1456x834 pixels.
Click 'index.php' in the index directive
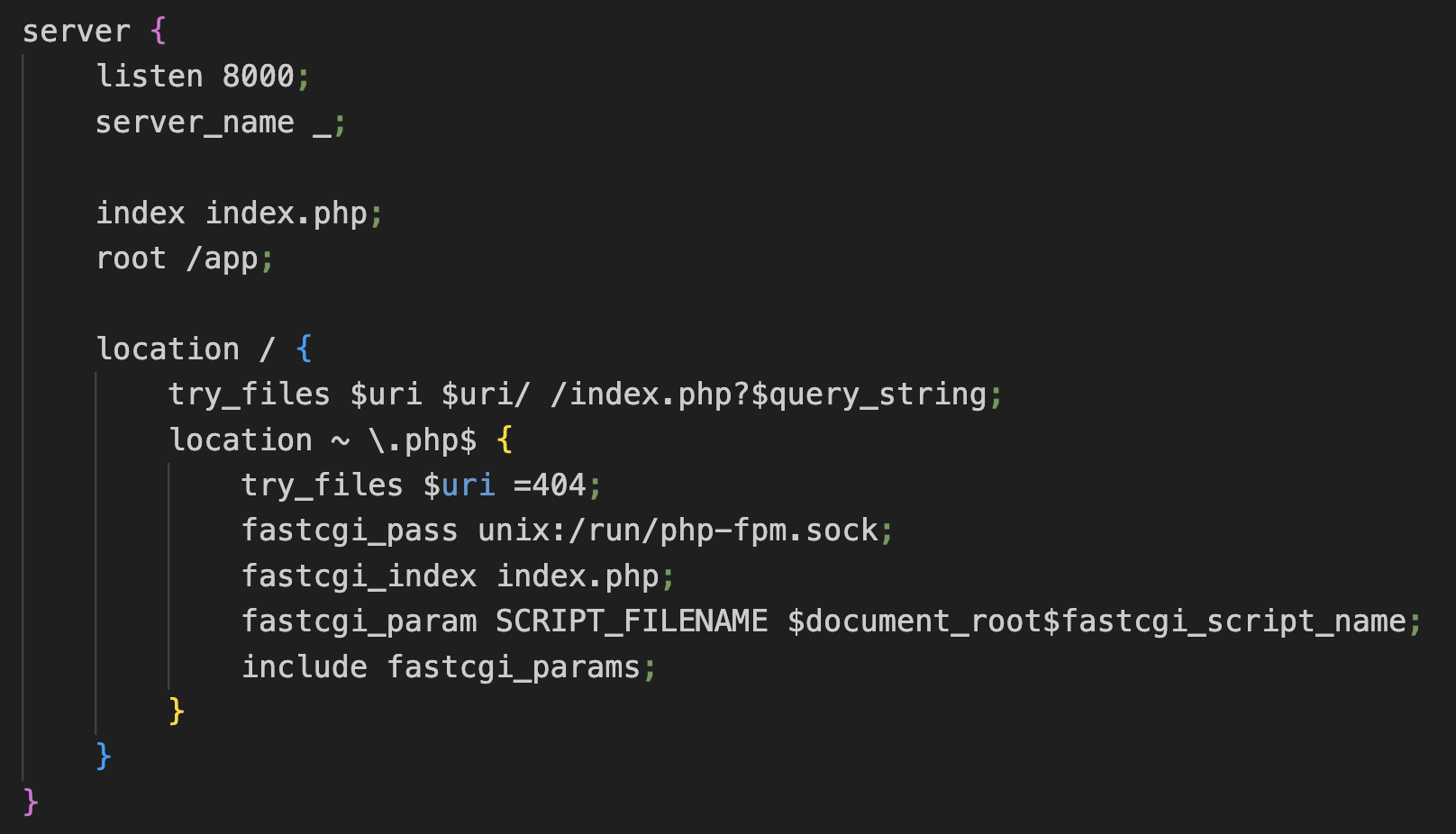click(287, 213)
